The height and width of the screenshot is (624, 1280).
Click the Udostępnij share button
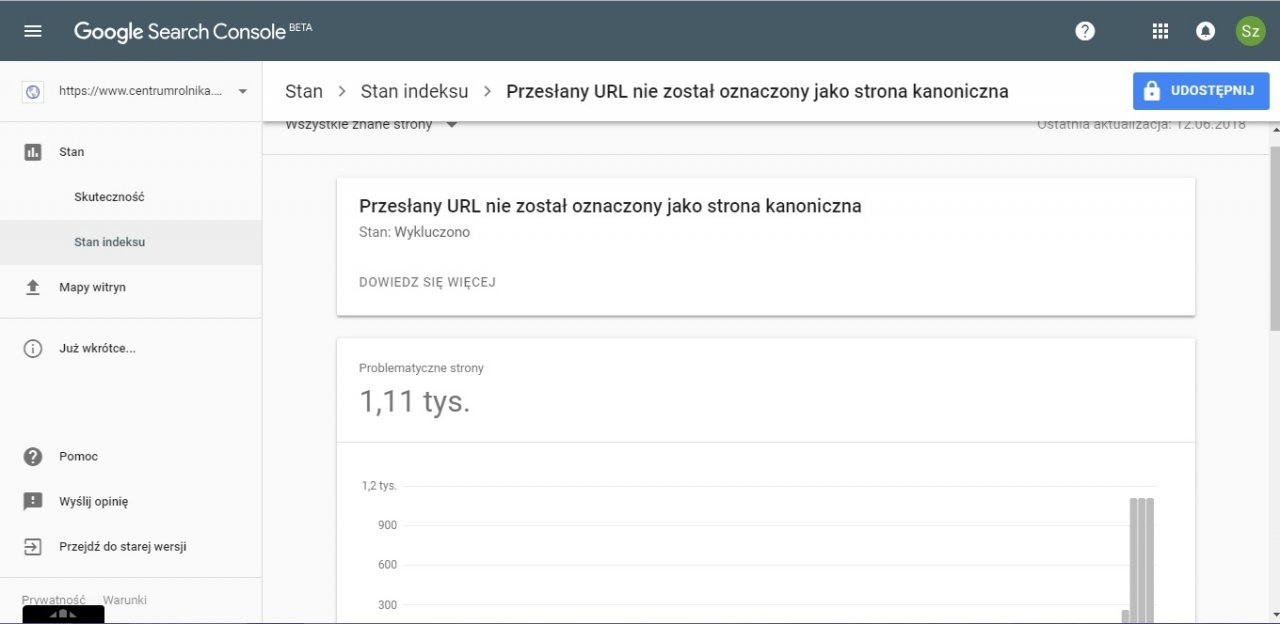pyautogui.click(x=1201, y=91)
